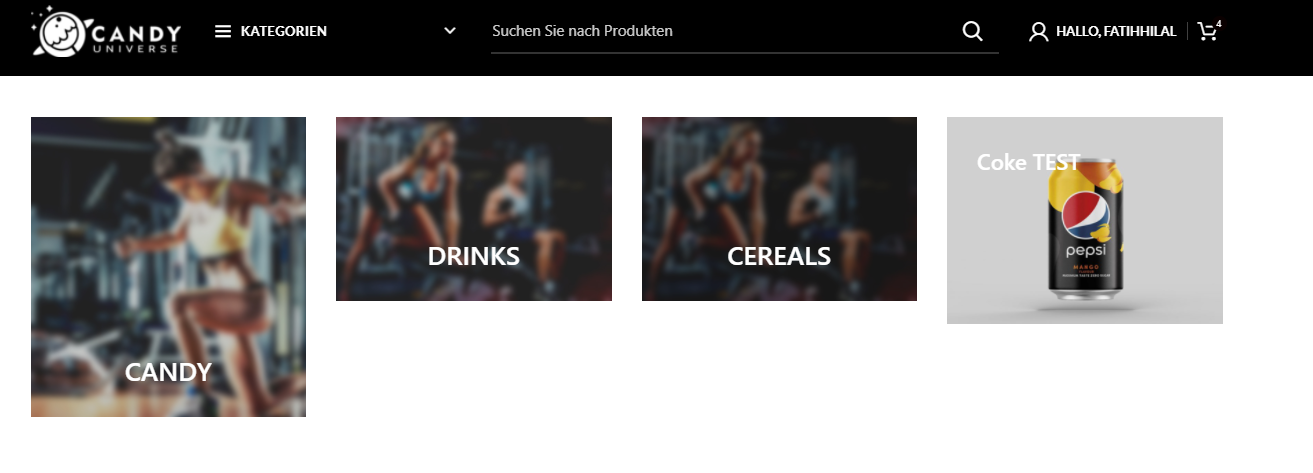Click the CANDY heading label
Screen dimensions: 1313x473
(168, 372)
